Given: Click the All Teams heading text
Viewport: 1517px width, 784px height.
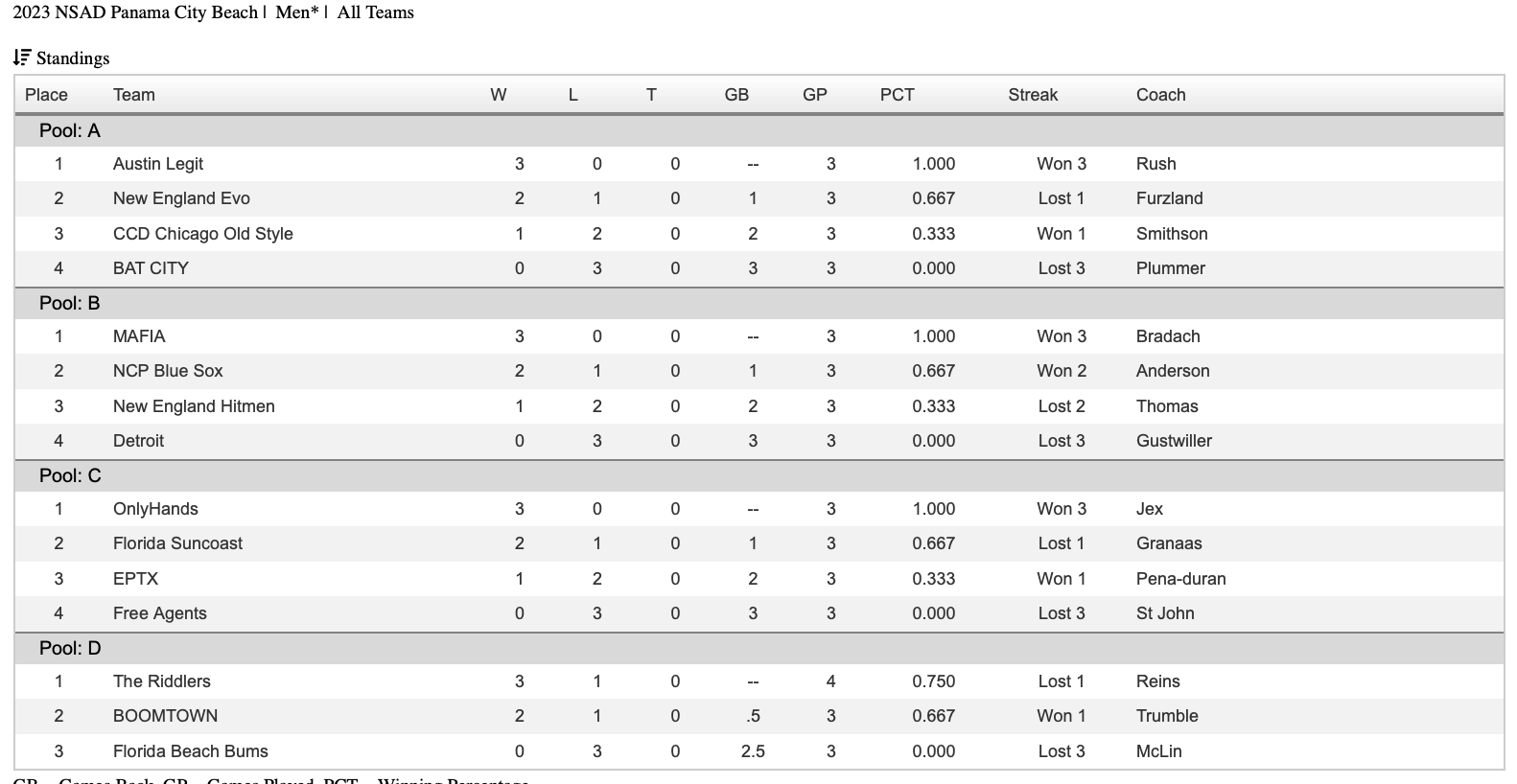Looking at the screenshot, I should point(375,12).
